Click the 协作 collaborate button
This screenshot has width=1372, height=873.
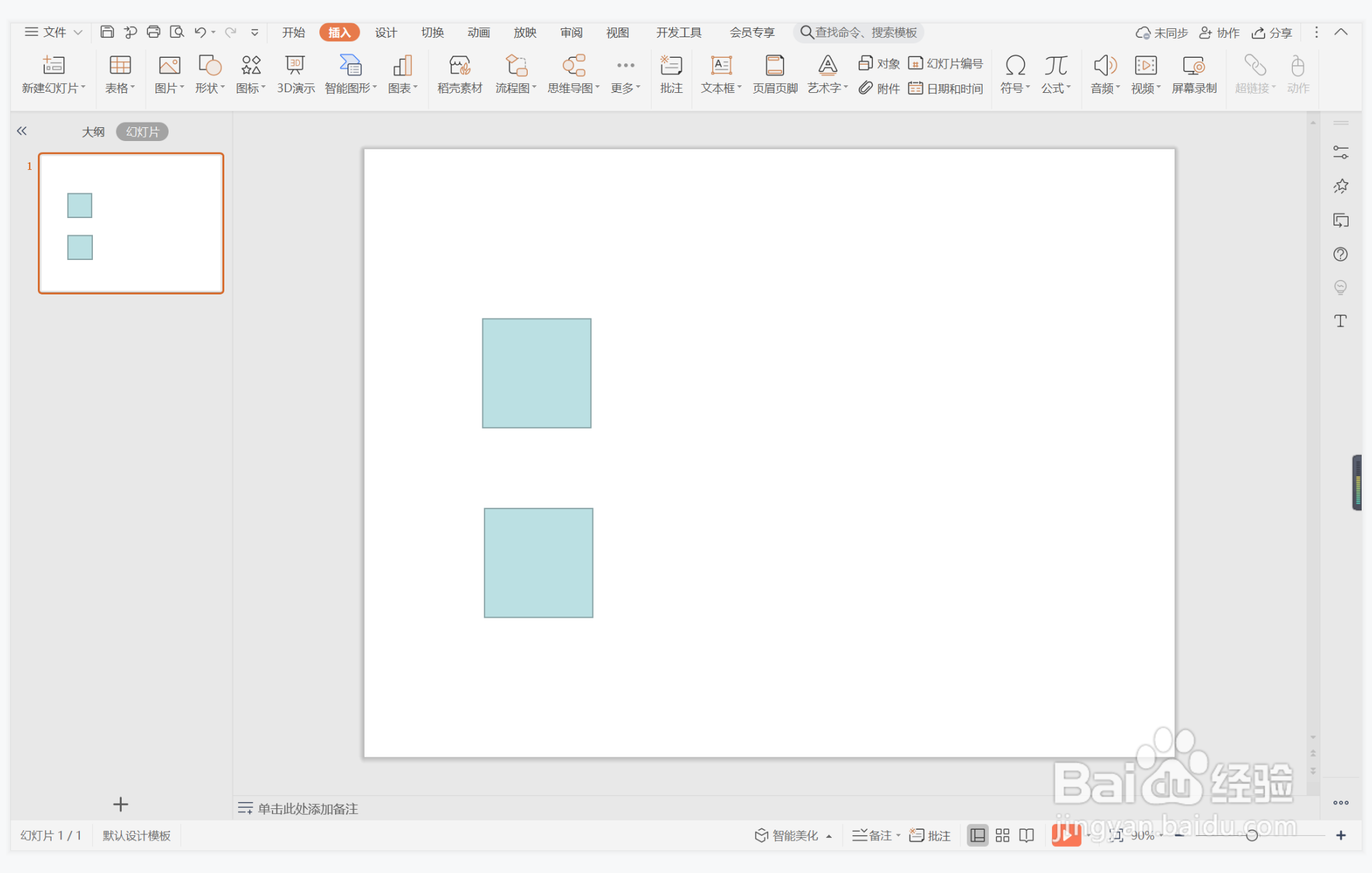[x=1219, y=32]
